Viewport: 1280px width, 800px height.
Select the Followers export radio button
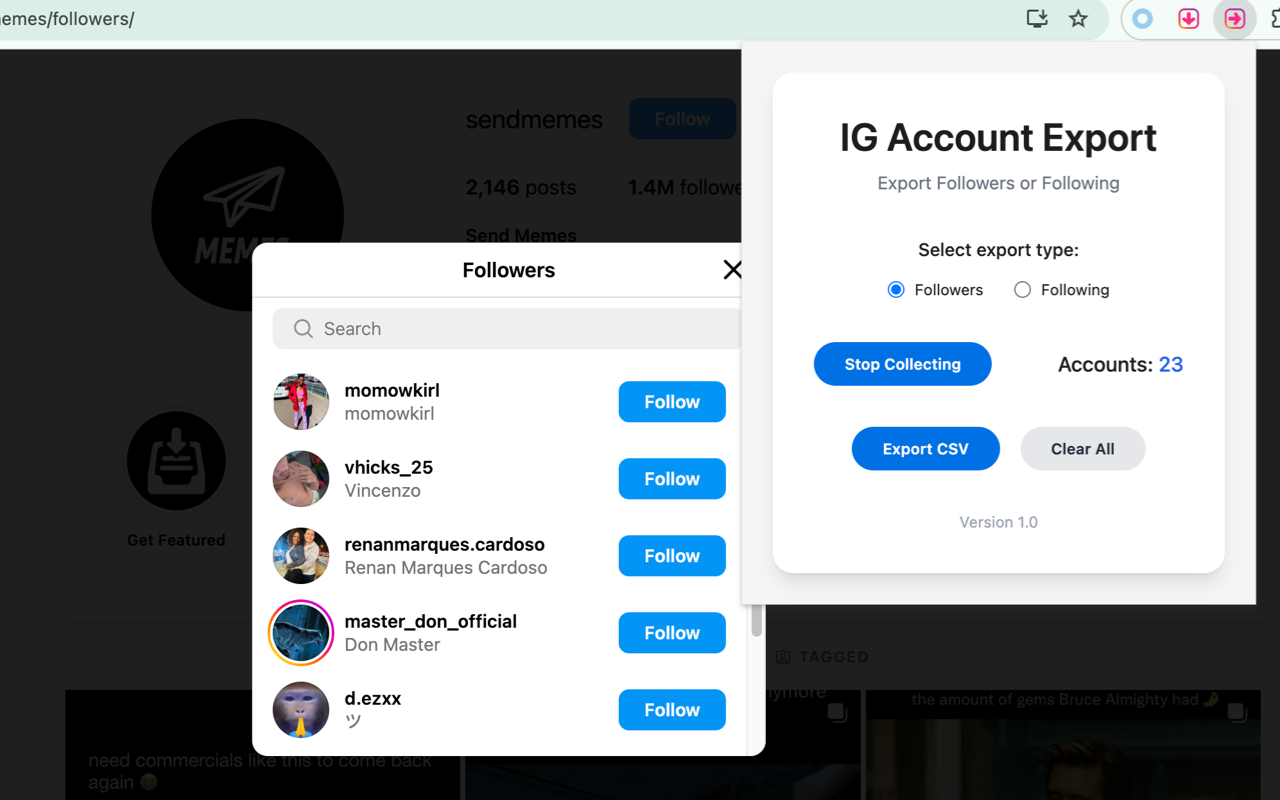pyautogui.click(x=896, y=289)
